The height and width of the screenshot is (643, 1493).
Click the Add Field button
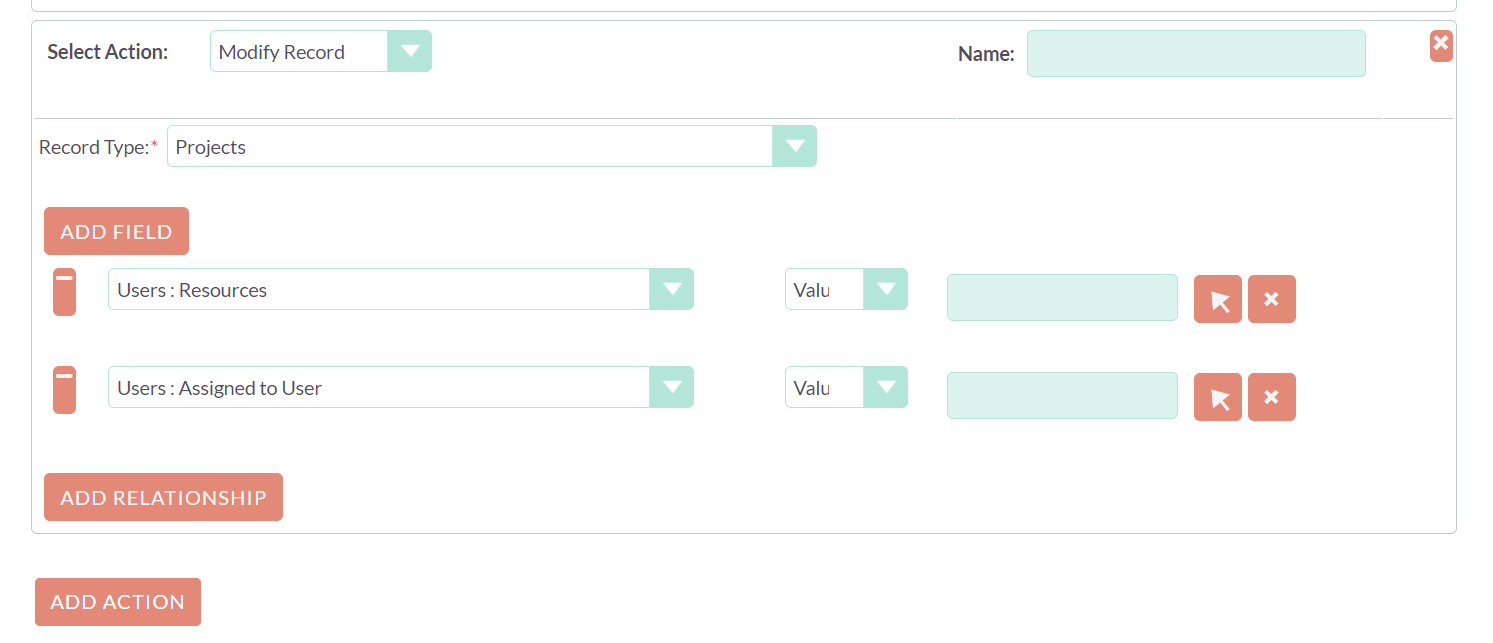click(116, 231)
